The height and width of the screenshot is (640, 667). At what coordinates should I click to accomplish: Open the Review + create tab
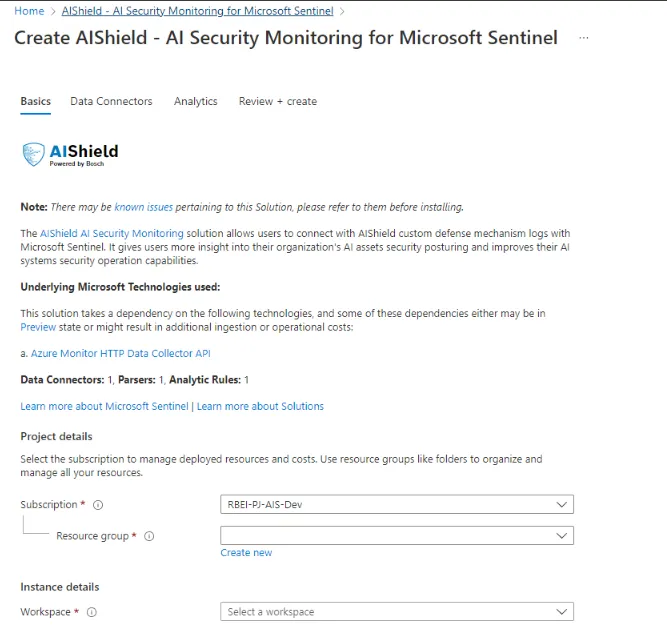pos(278,101)
